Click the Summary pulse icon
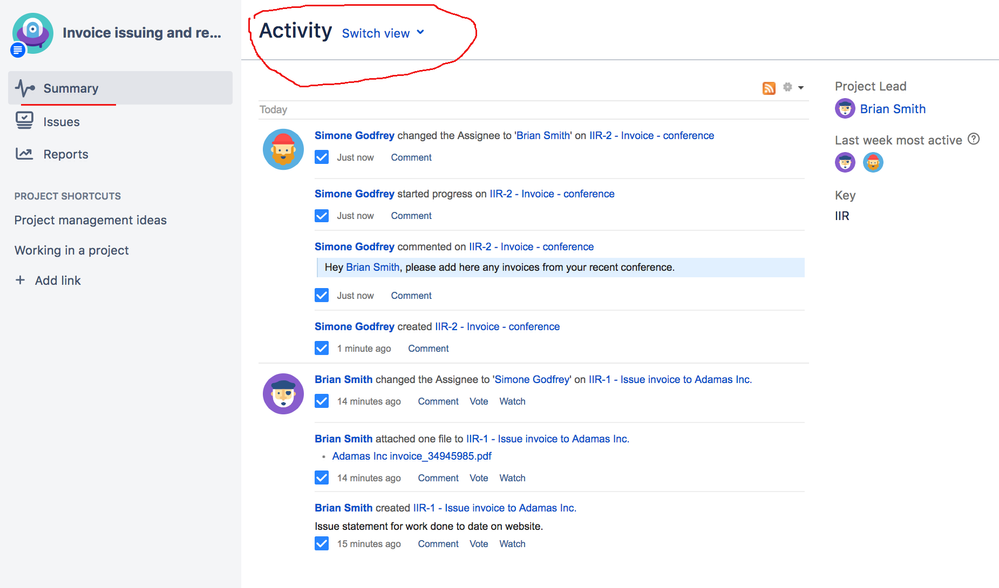The image size is (999, 588). [25, 88]
